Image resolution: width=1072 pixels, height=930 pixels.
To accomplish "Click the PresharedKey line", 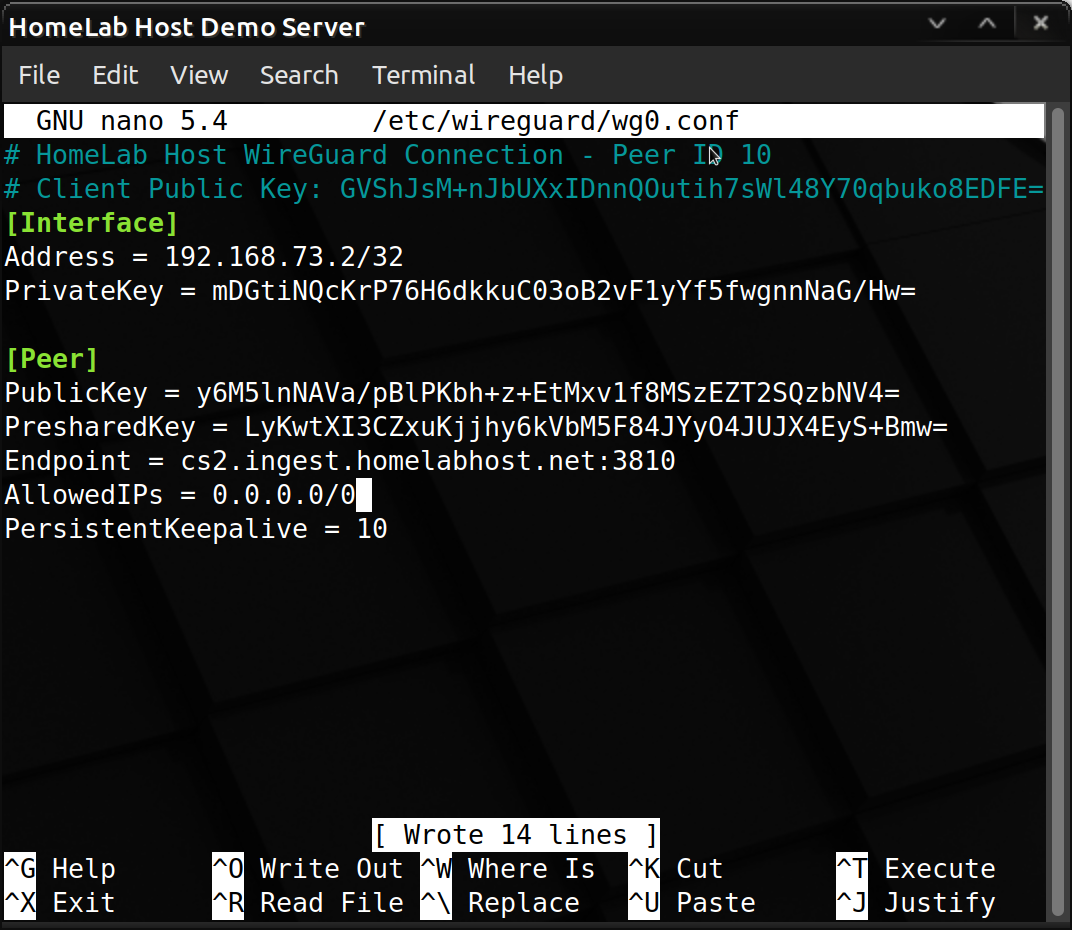I will 476,427.
